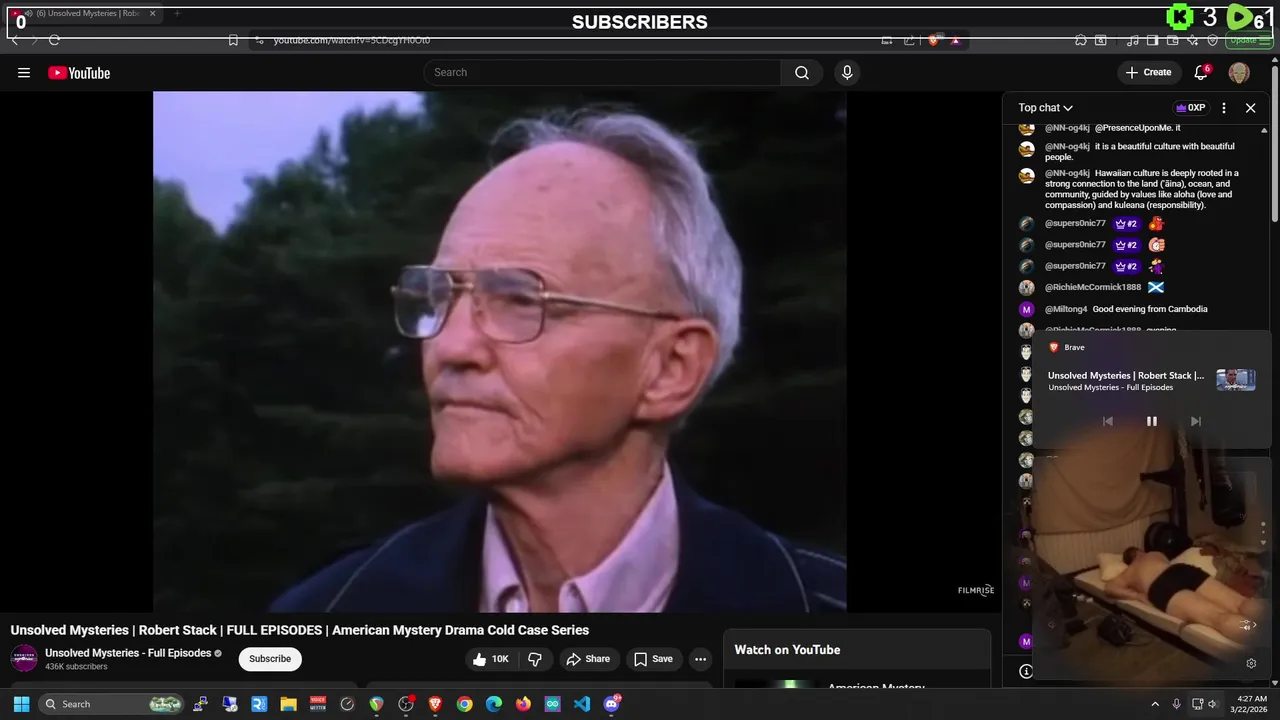Close the live chat panel
The image size is (1280, 720).
point(1250,108)
